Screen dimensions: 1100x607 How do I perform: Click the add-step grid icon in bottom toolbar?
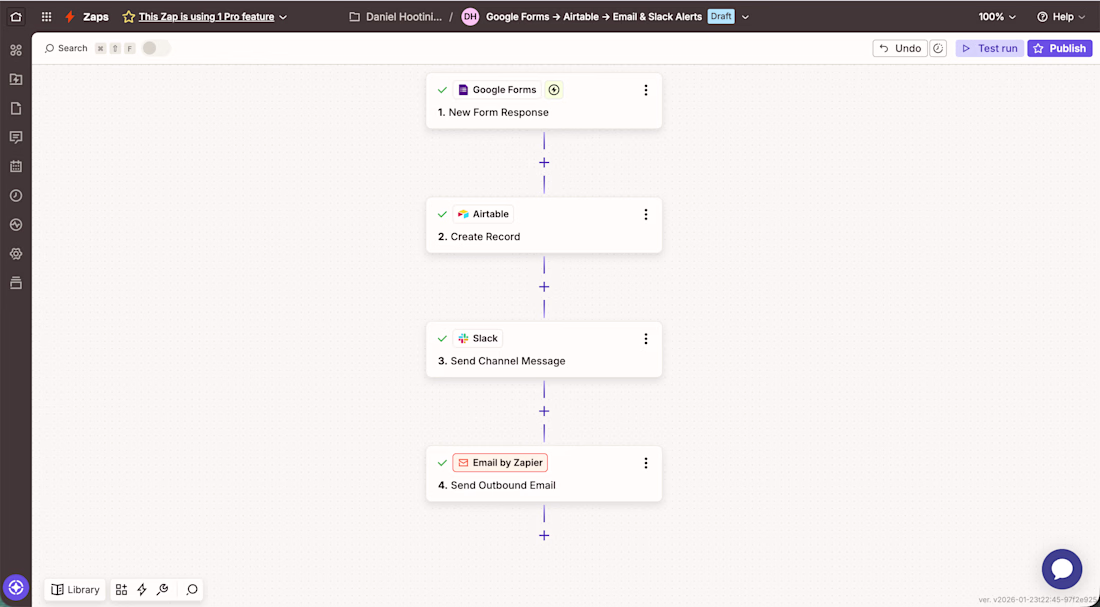coord(121,590)
